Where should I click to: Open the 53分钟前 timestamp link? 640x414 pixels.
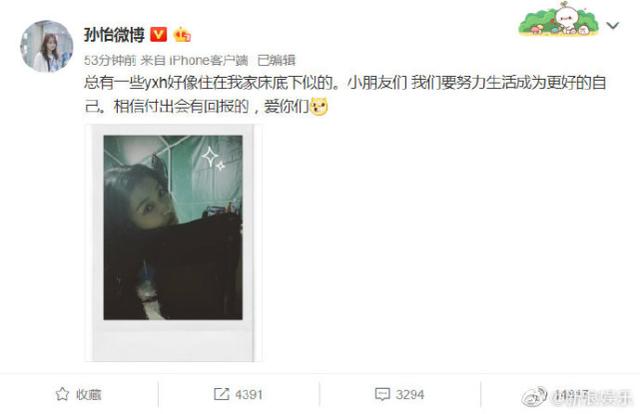coord(110,60)
